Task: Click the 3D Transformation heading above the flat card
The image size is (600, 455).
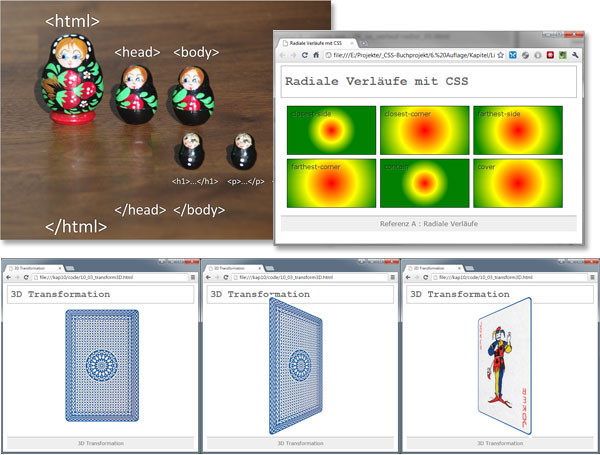Action: (60, 294)
